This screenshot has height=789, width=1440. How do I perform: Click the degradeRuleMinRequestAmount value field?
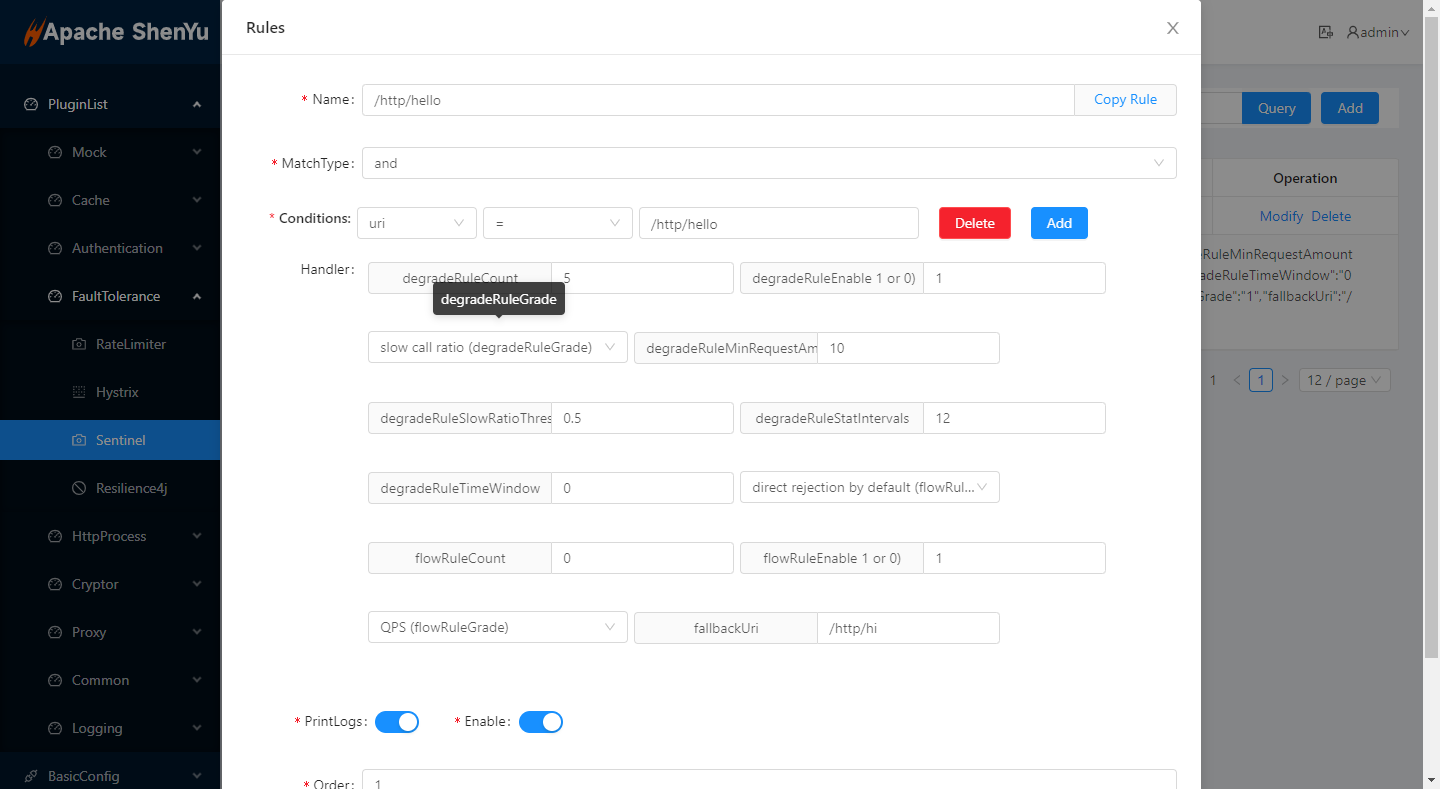[908, 348]
